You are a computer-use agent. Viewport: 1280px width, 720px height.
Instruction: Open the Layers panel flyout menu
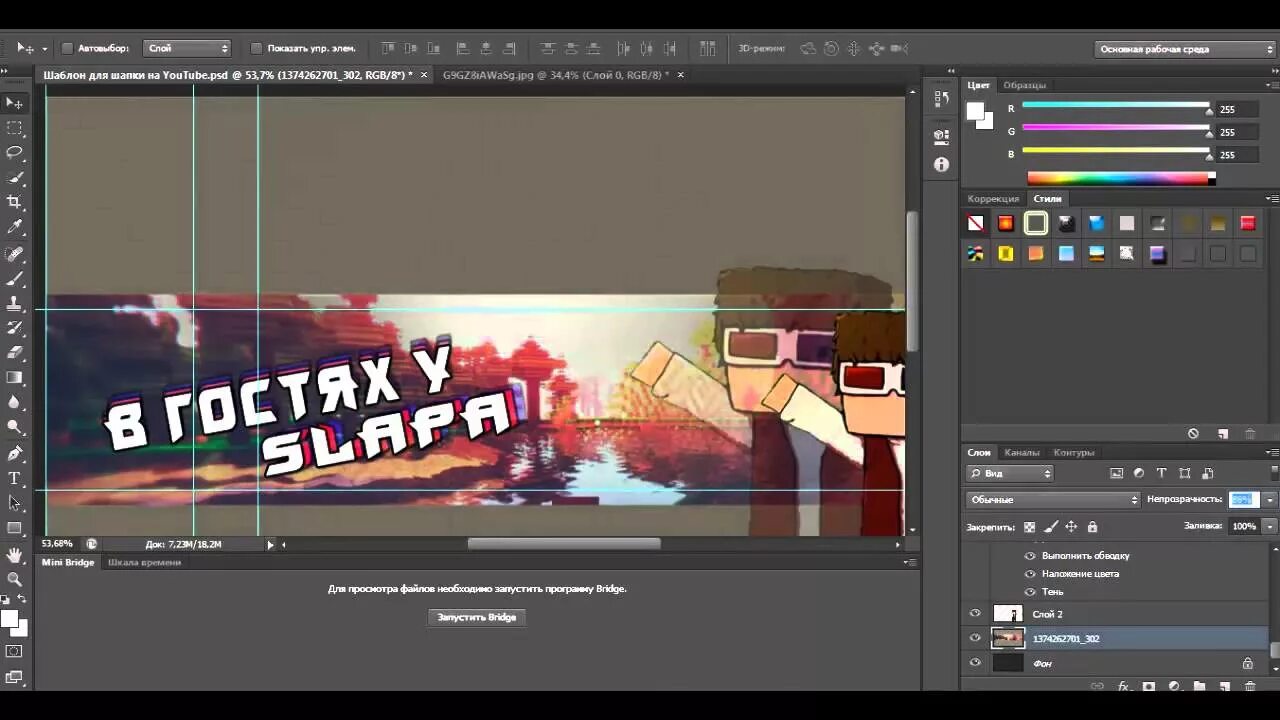tap(1272, 452)
